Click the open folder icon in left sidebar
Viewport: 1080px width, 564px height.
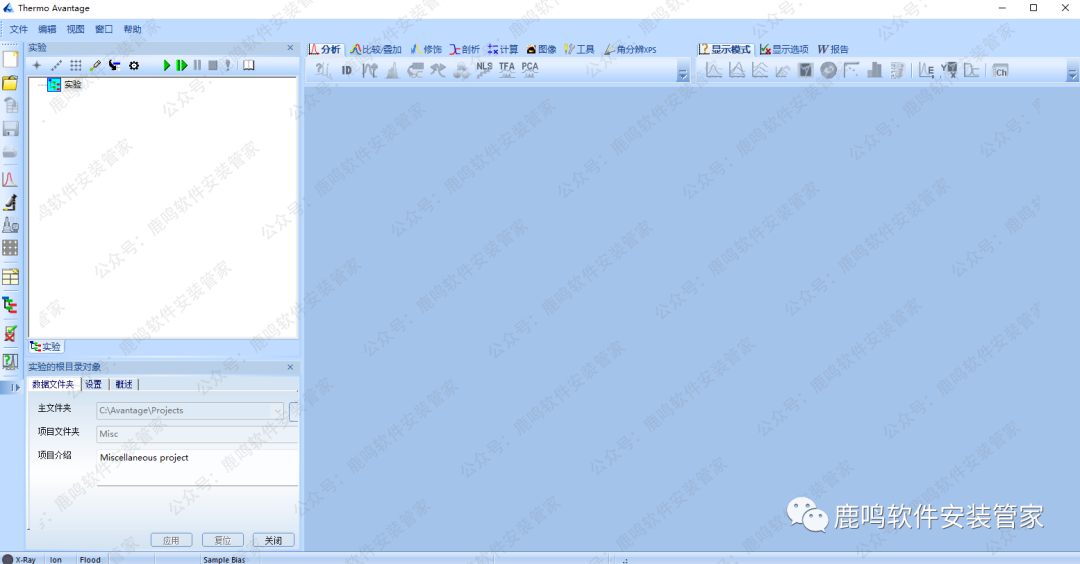click(x=10, y=82)
